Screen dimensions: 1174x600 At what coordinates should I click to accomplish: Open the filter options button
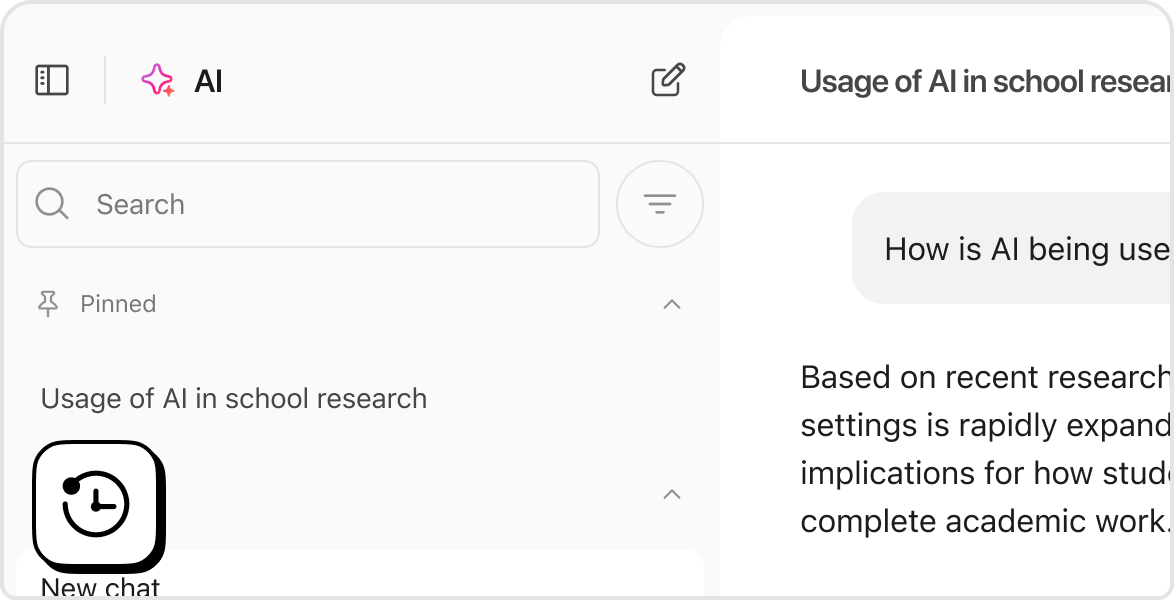tap(660, 204)
